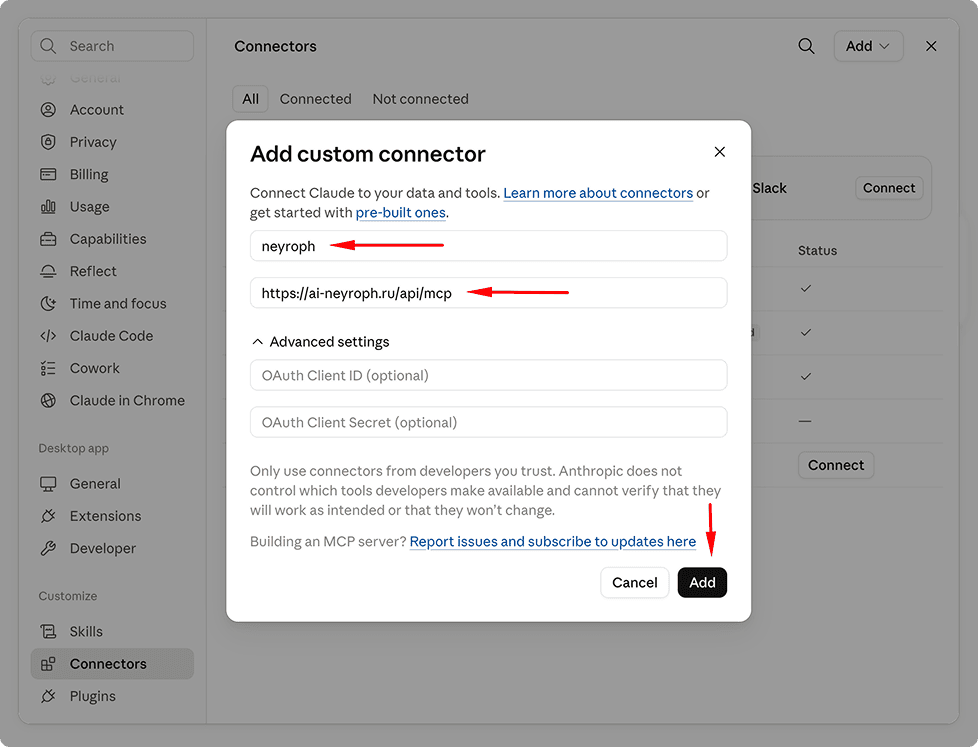Switch to the All connectors tab
Viewport: 978px width, 747px height.
[x=251, y=99]
